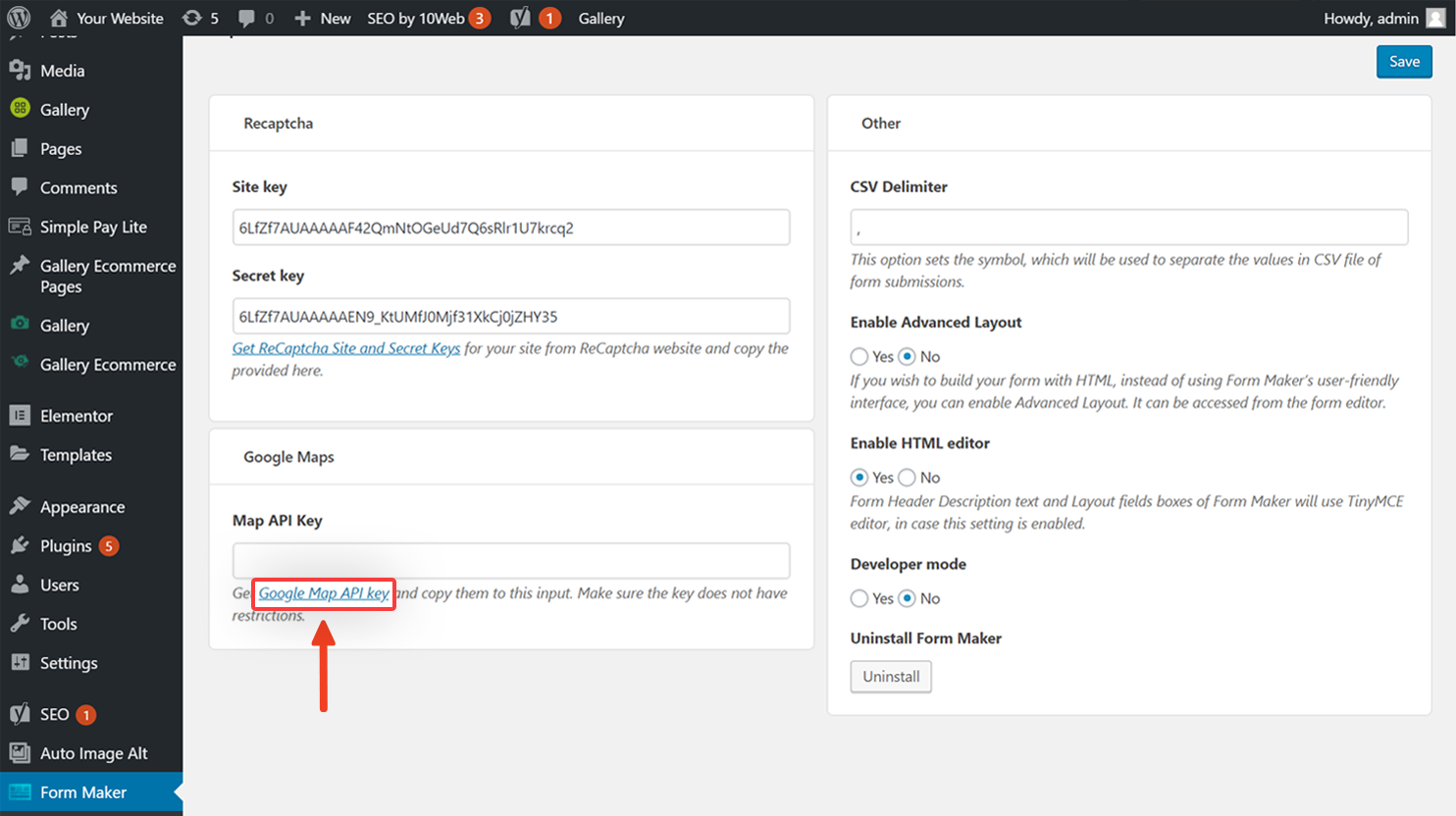The image size is (1456, 816).
Task: Click the Enable Advanced Layout label
Action: (x=936, y=322)
